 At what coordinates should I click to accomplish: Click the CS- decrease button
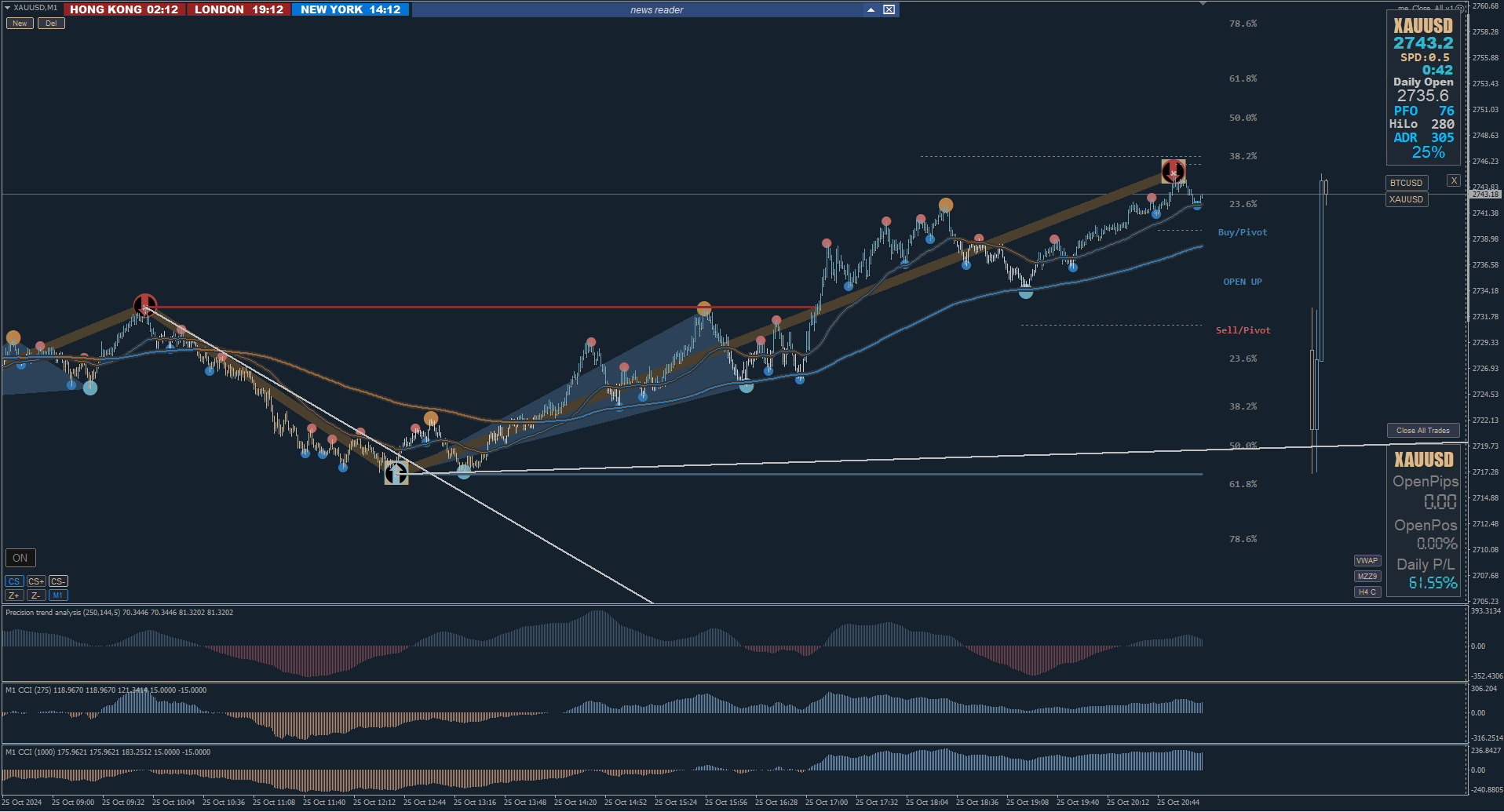58,581
